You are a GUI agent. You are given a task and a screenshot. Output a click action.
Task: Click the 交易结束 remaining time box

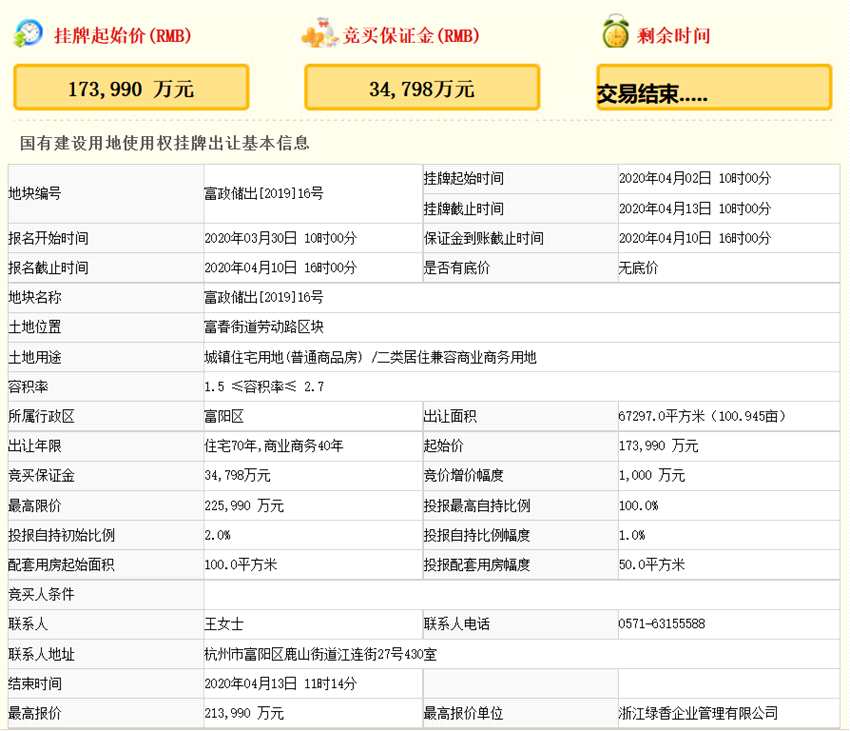pos(712,87)
